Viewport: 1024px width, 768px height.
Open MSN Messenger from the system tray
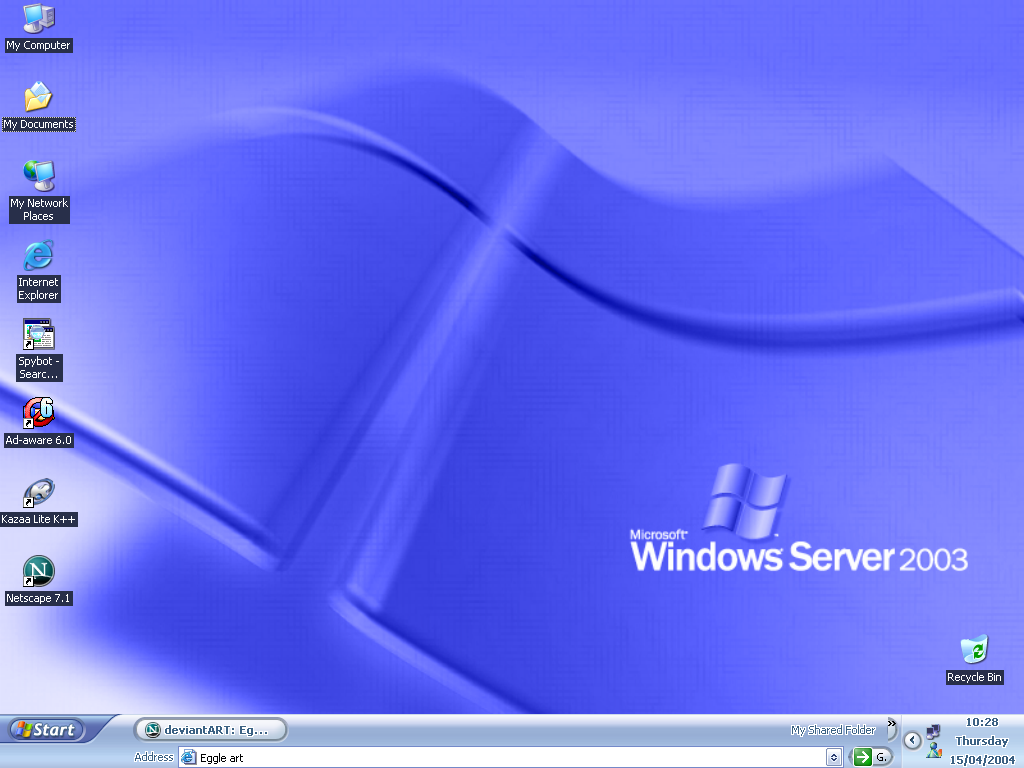pos(934,750)
